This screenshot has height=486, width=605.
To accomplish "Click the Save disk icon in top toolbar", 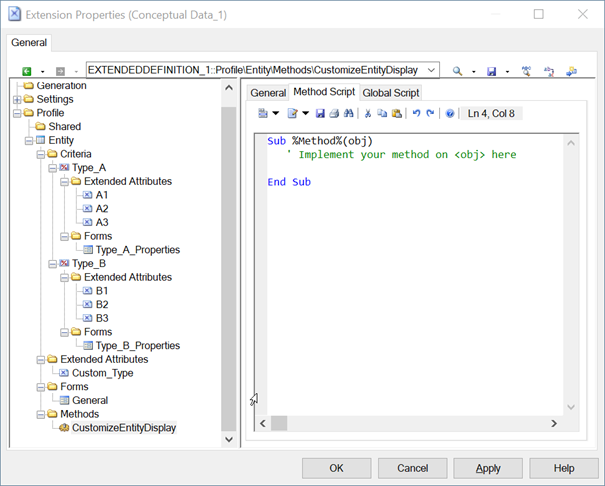I will click(491, 71).
